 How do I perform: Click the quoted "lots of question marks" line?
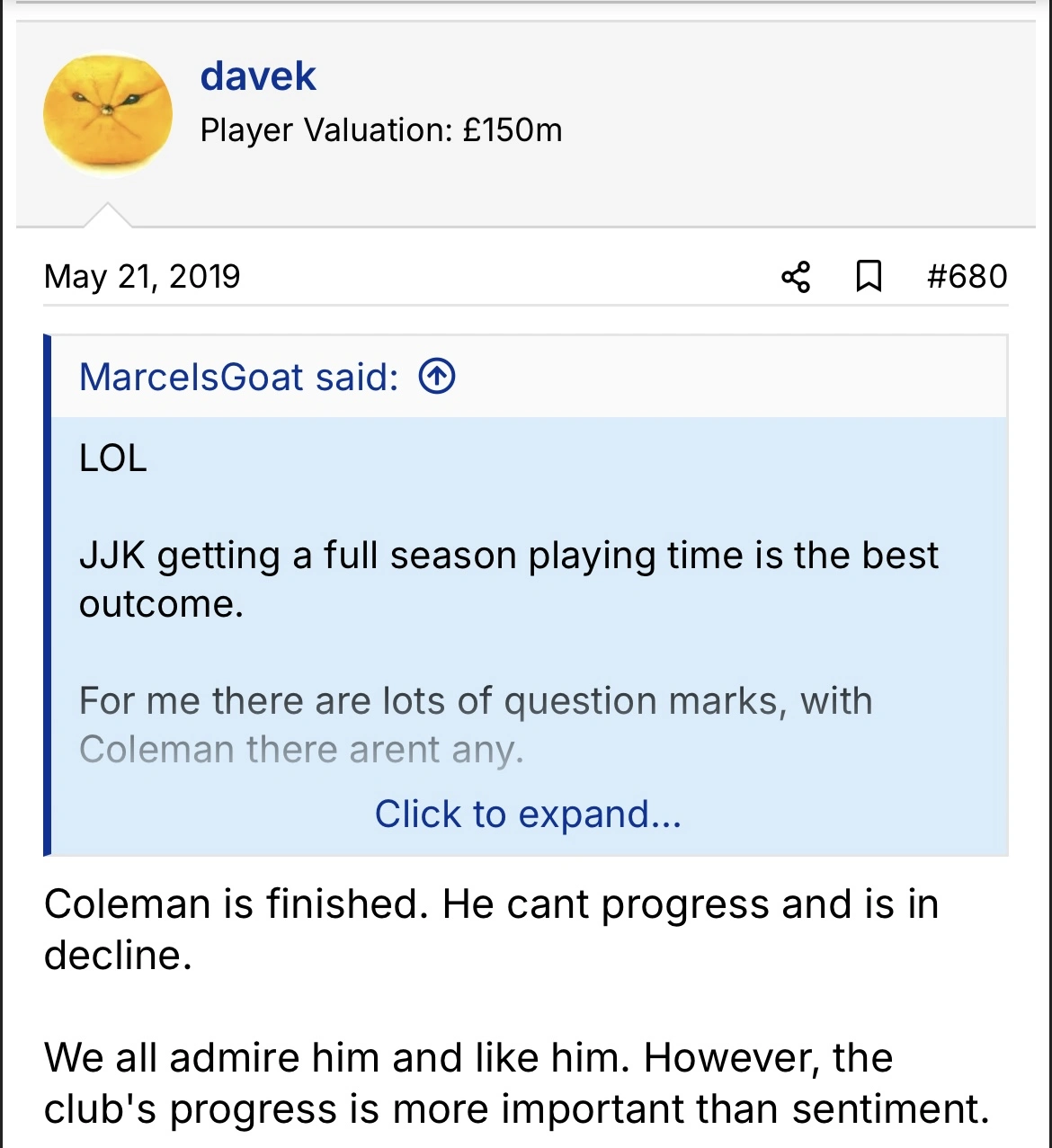(x=476, y=700)
